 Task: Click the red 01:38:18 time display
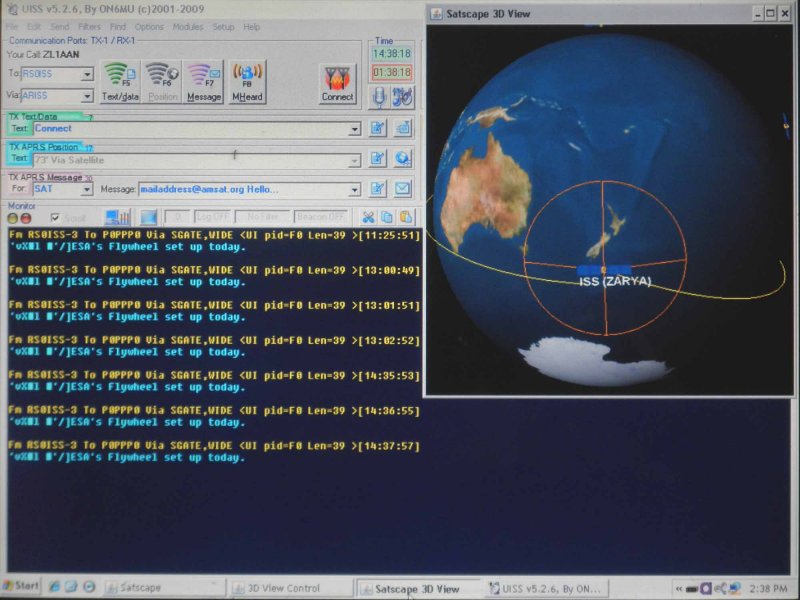(391, 72)
